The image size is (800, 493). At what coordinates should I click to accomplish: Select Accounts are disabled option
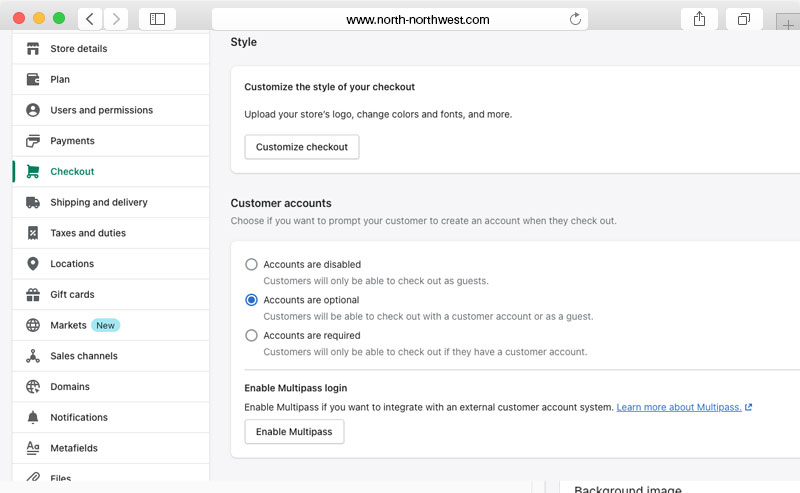pos(252,265)
